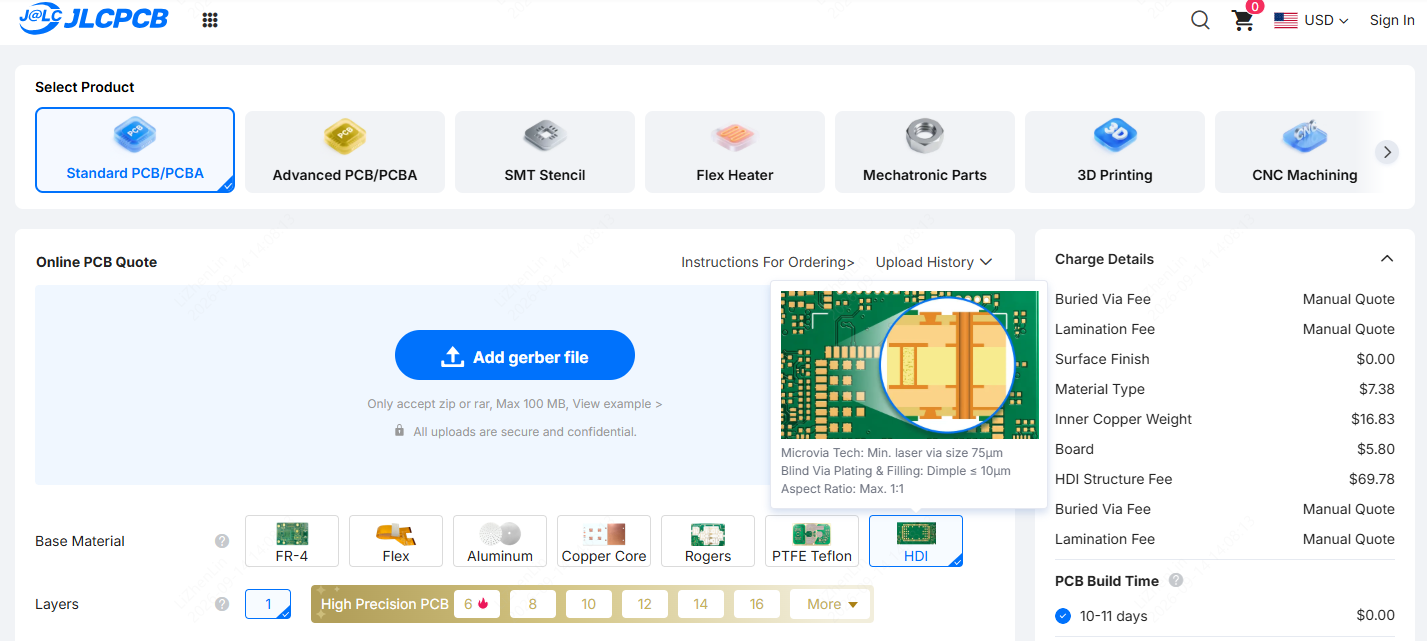The width and height of the screenshot is (1427, 641).
Task: Open the More layers dropdown
Action: pyautogui.click(x=830, y=604)
